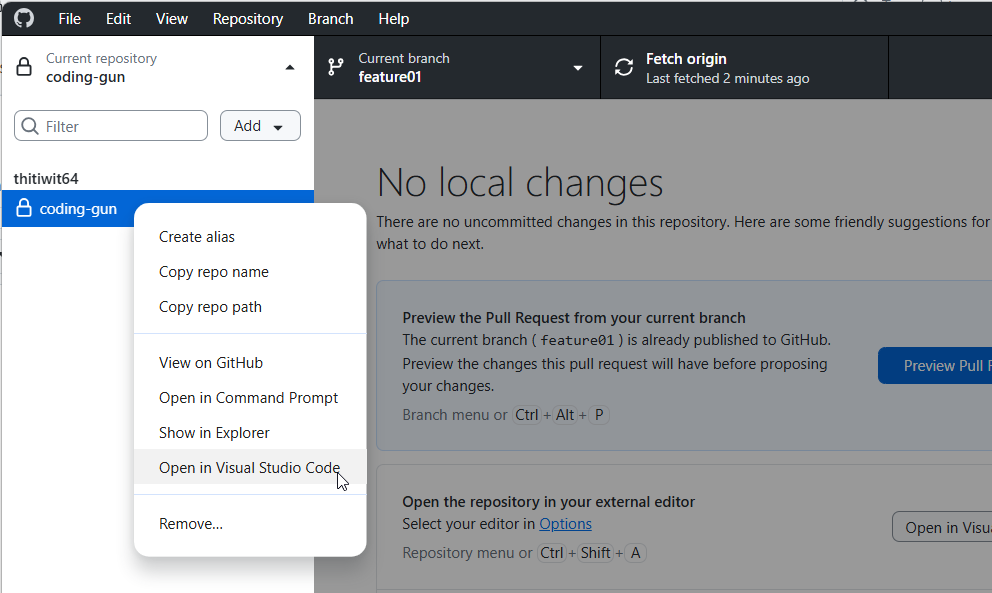The width and height of the screenshot is (992, 593).
Task: Click the lock icon on coding-gun row
Action: click(x=24, y=208)
